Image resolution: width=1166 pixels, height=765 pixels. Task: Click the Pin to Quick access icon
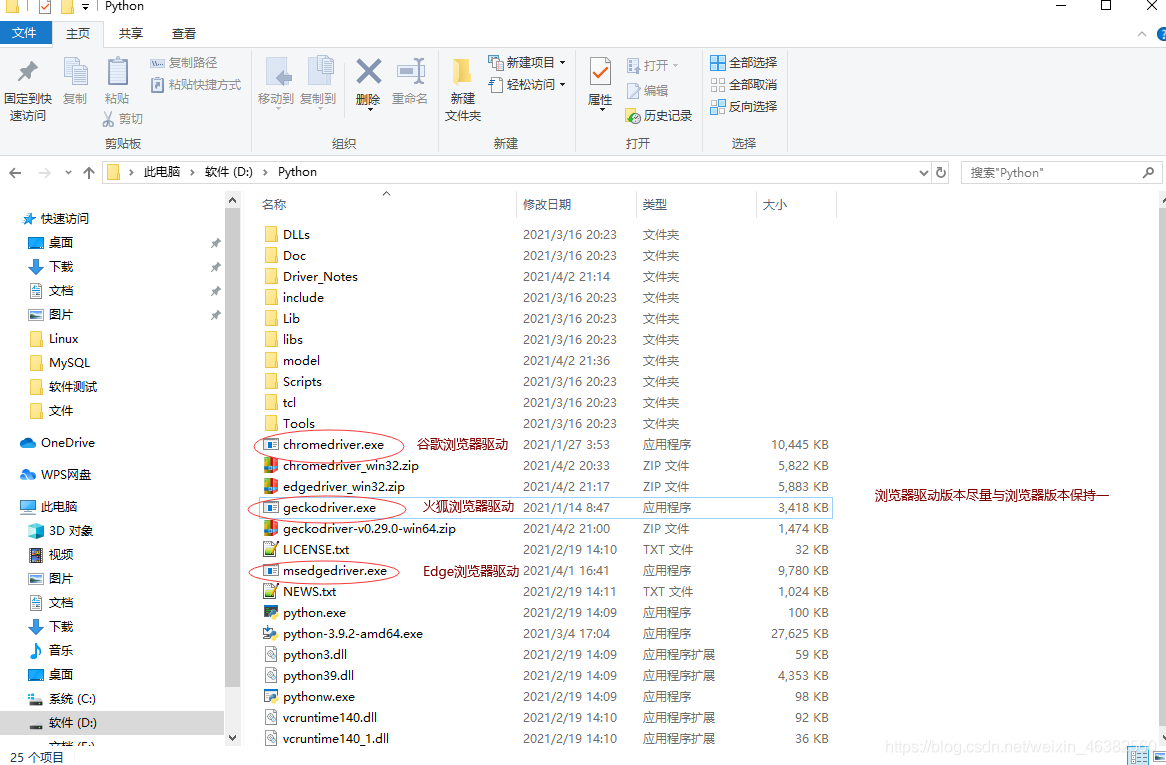click(x=28, y=71)
